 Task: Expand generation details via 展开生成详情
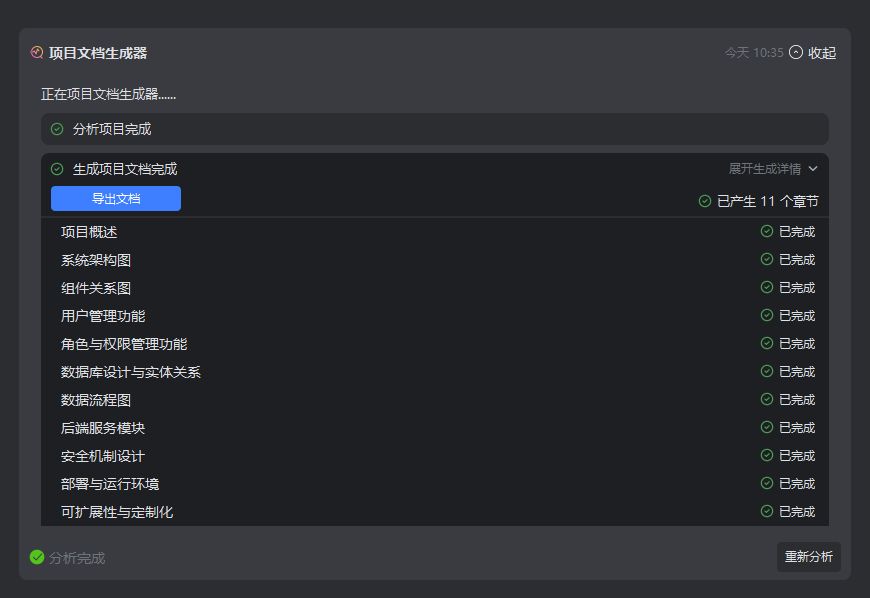[764, 169]
